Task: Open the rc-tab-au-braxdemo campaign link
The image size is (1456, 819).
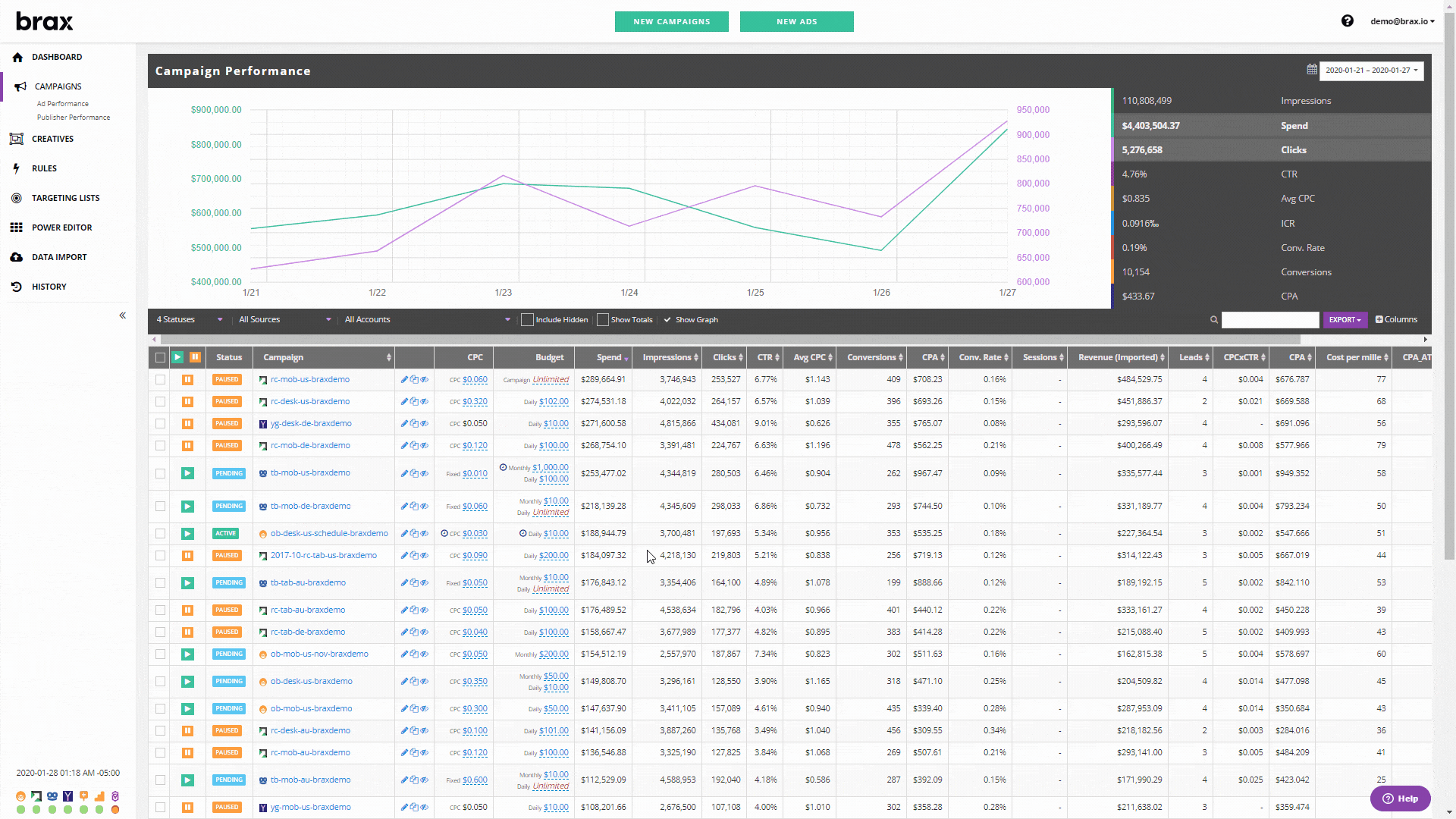Action: click(x=308, y=610)
